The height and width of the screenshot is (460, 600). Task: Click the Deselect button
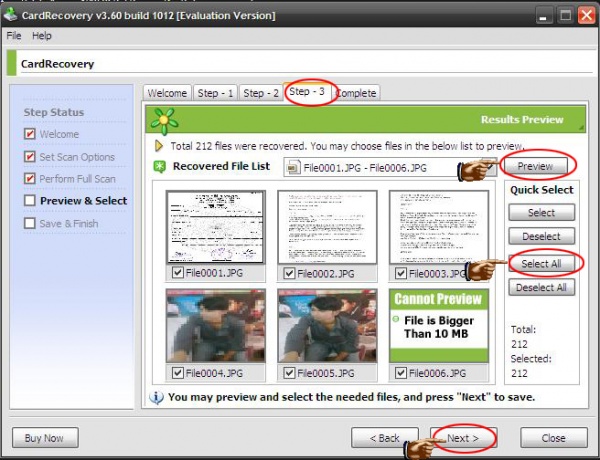541,236
